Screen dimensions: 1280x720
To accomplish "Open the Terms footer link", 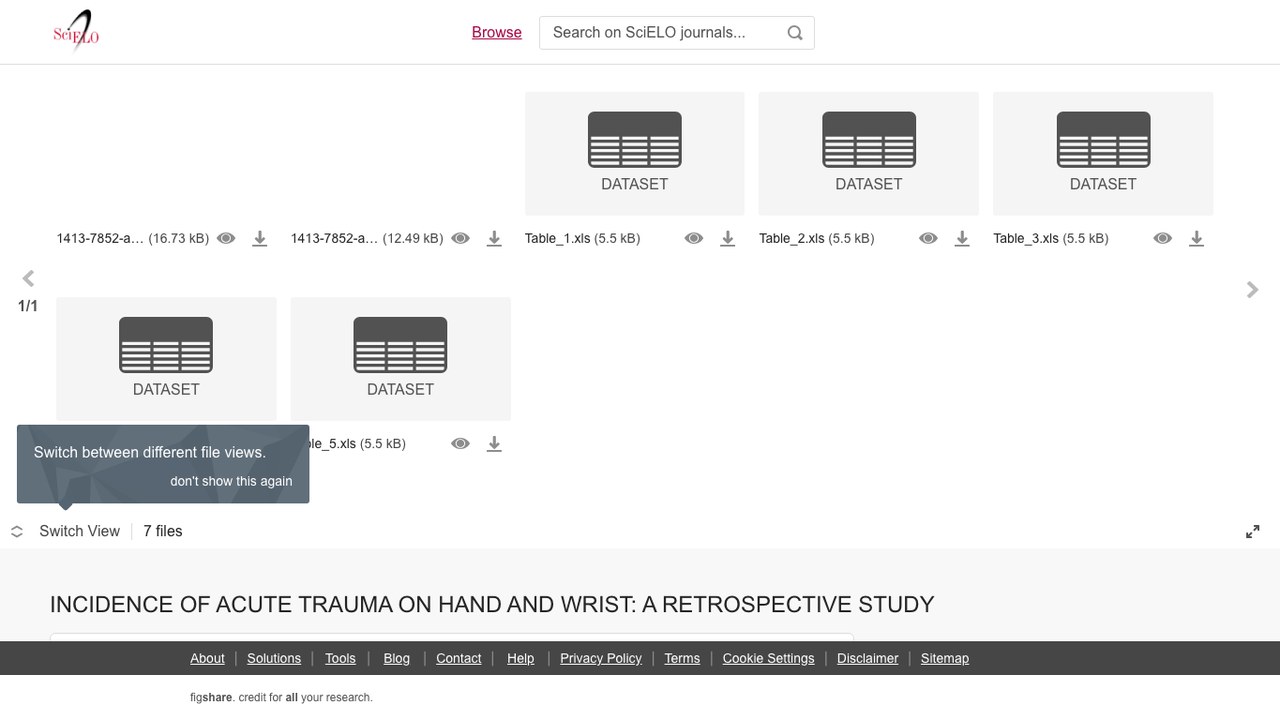I will point(682,658).
